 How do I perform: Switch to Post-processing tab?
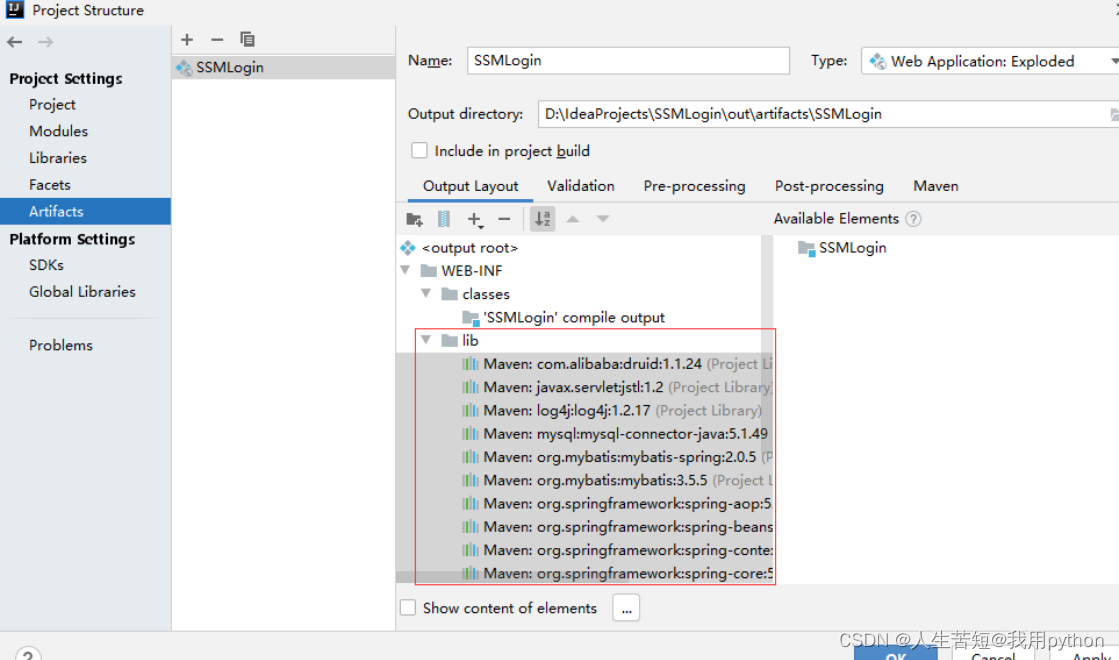click(829, 186)
